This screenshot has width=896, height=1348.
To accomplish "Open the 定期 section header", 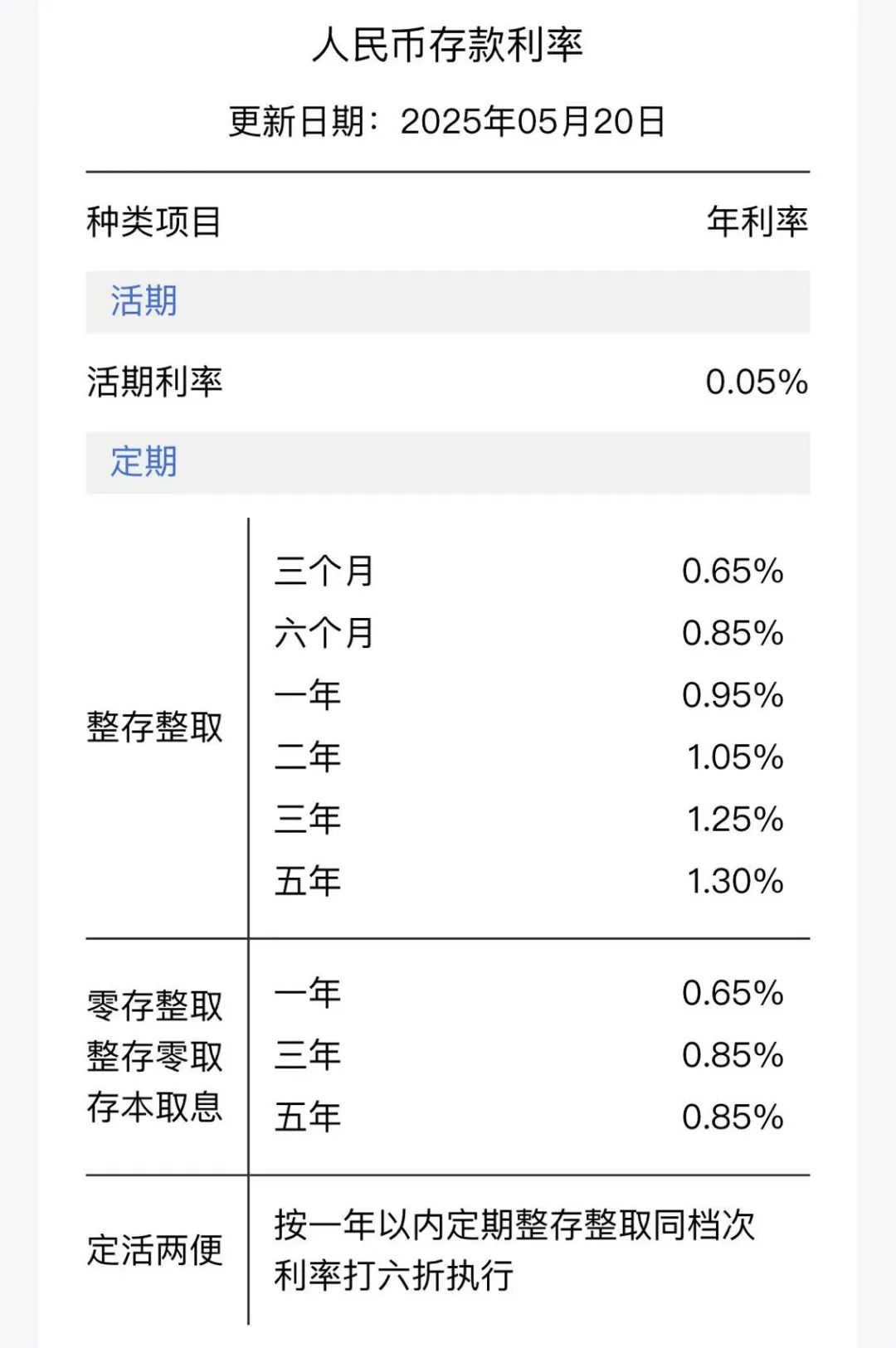I will [144, 462].
